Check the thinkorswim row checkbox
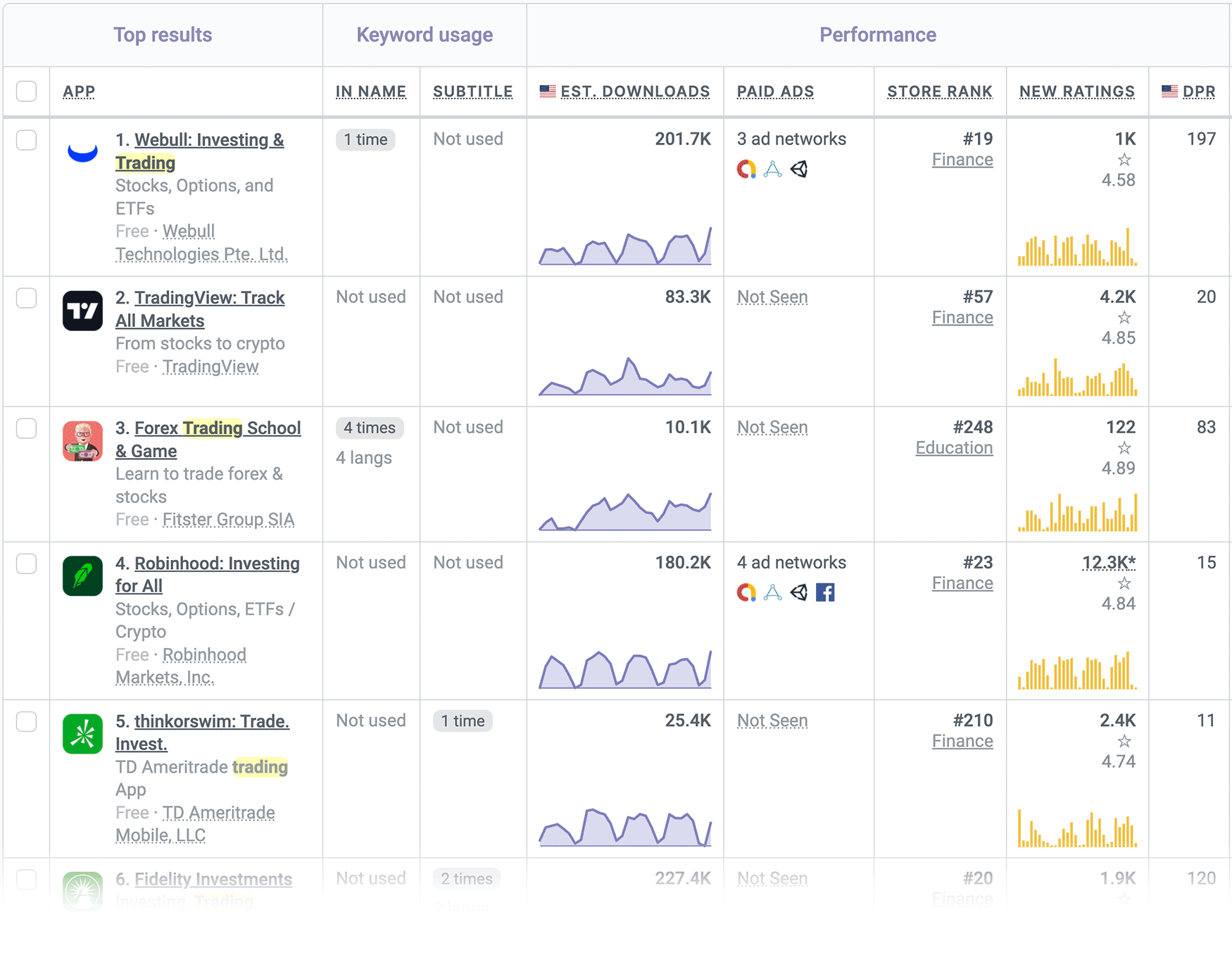 (27, 721)
